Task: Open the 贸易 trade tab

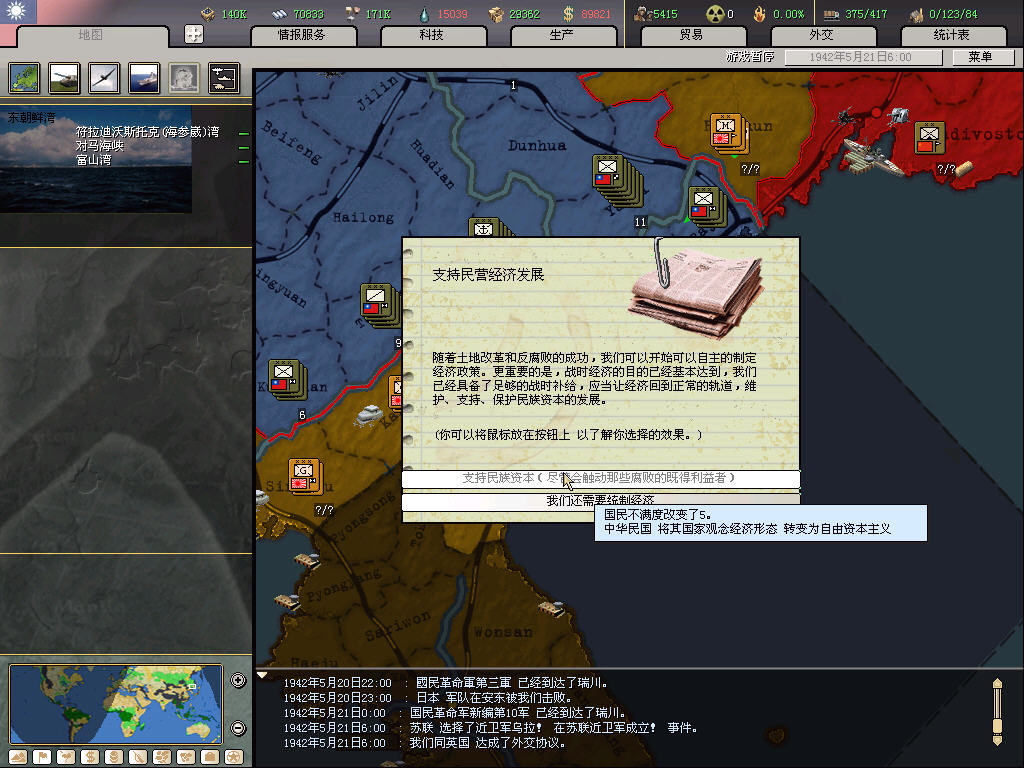Action: [x=693, y=35]
